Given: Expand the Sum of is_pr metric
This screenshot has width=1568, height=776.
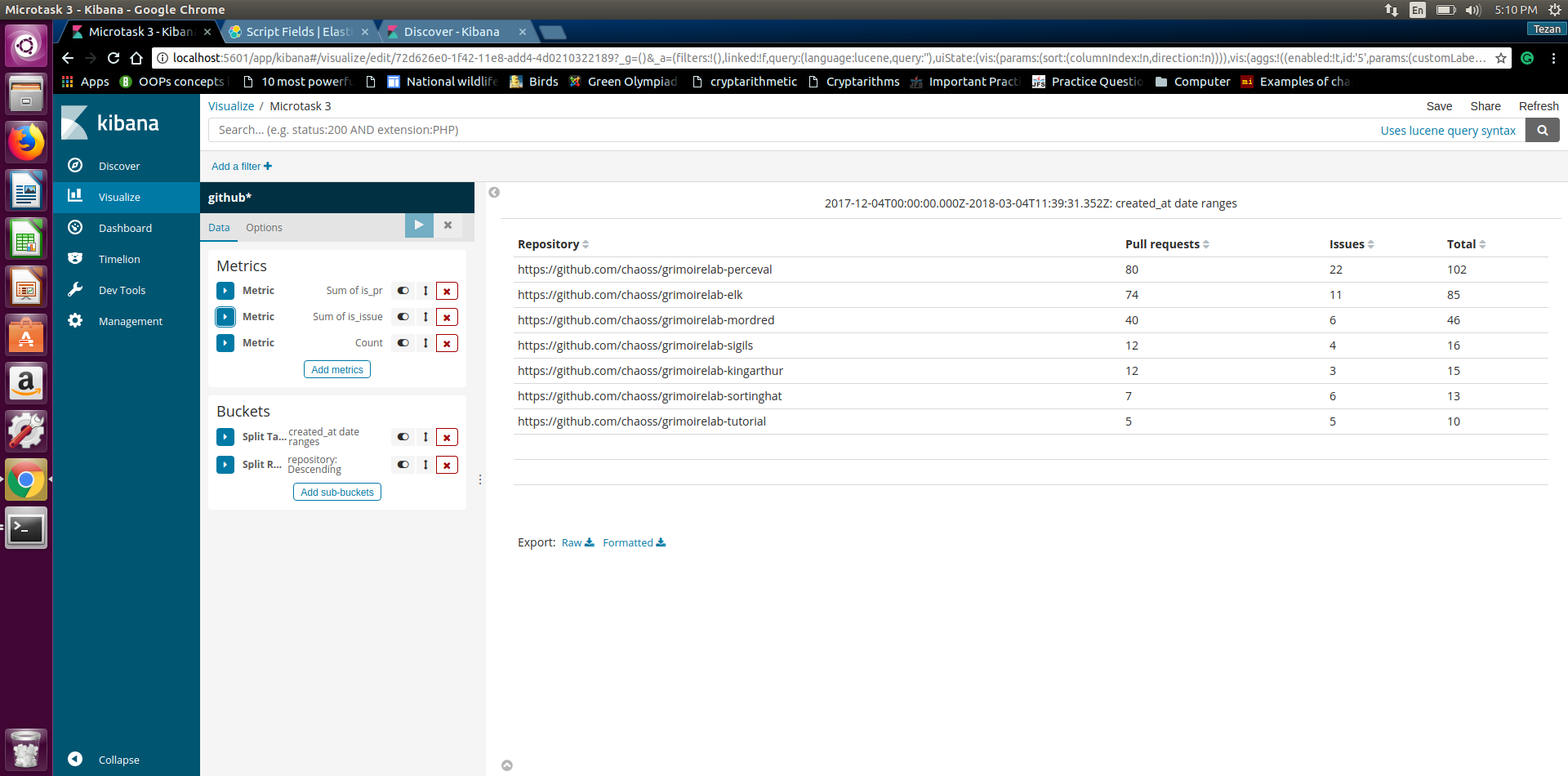Looking at the screenshot, I should point(225,291).
